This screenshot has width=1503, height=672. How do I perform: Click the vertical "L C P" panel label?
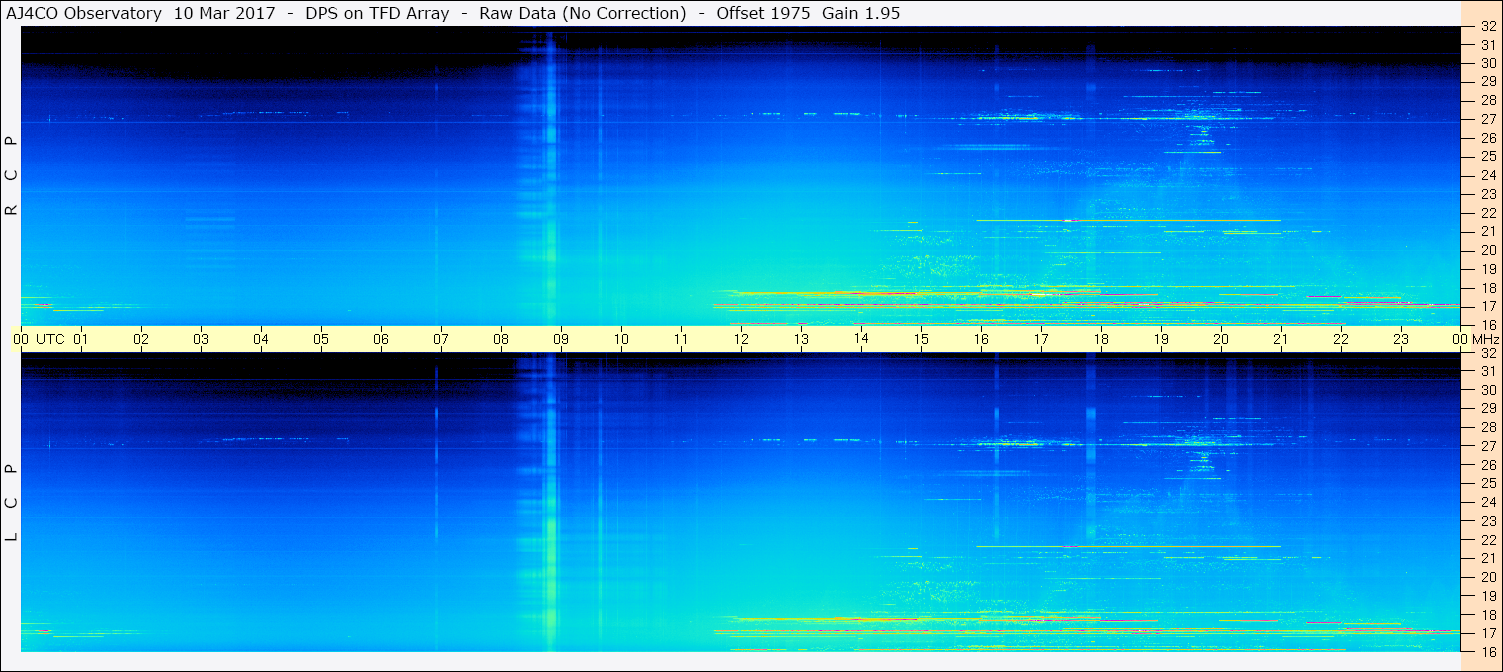[12, 503]
